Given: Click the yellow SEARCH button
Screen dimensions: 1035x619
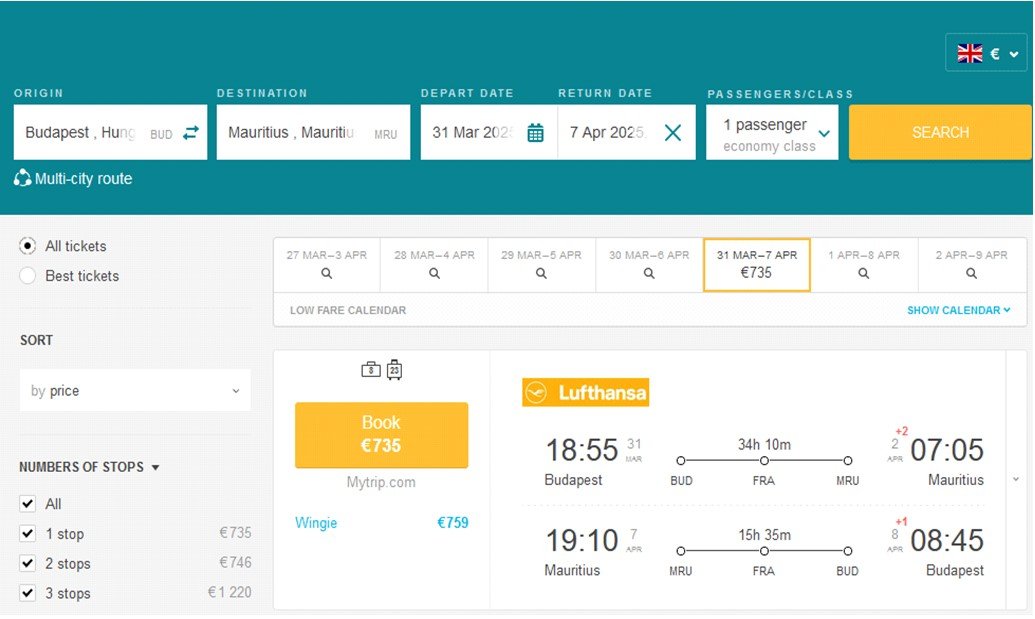Looking at the screenshot, I should tap(940, 133).
